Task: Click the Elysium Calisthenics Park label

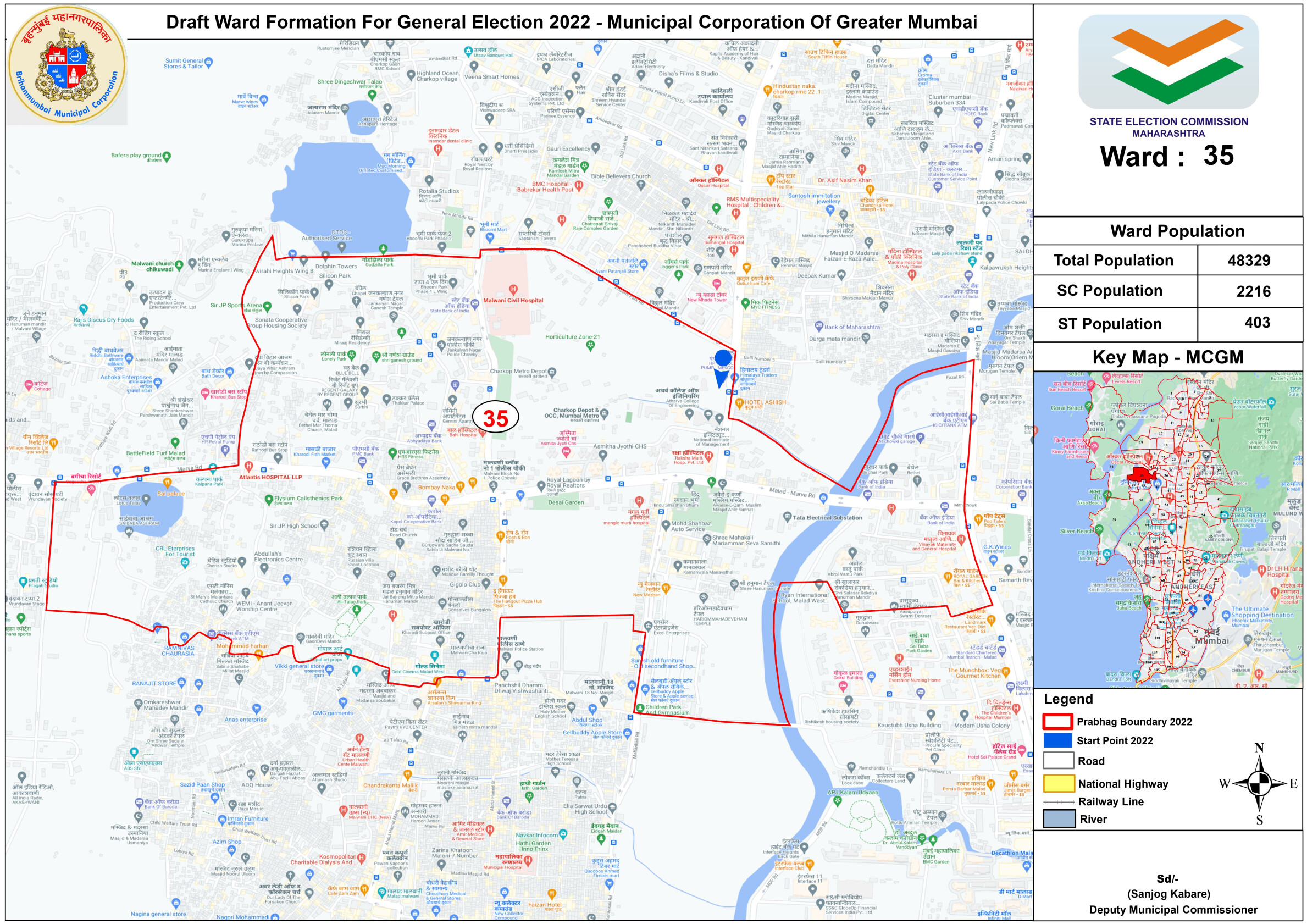Action: [308, 498]
